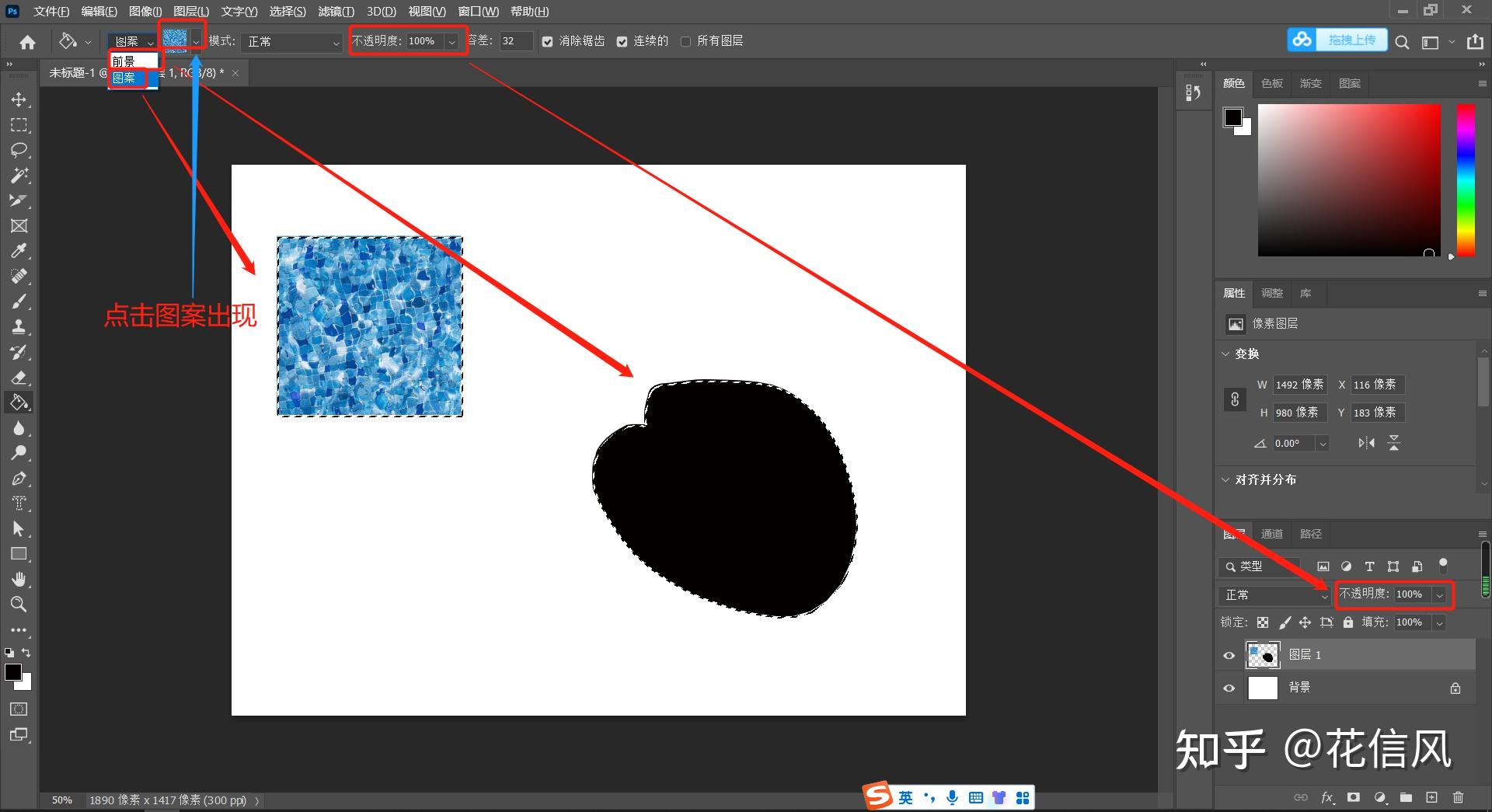Screen dimensions: 1492x812
Task: Switch to the 调整 tab
Action: click(1272, 293)
